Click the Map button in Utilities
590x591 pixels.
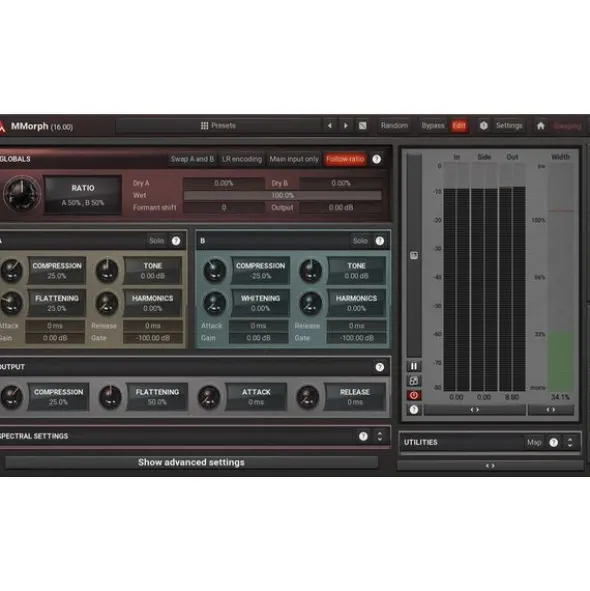tap(534, 442)
